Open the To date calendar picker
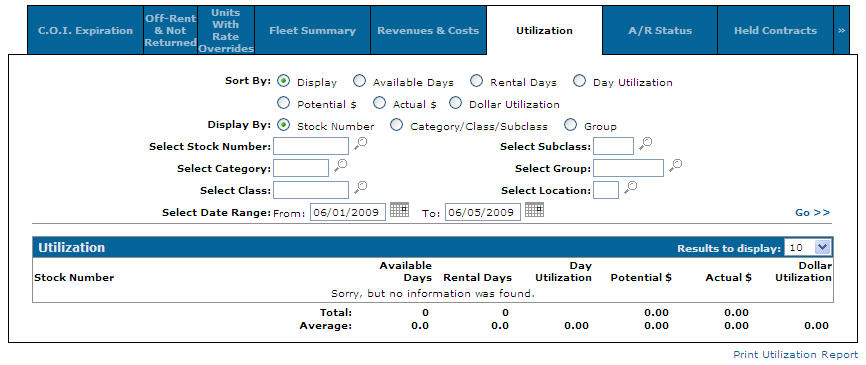The image size is (866, 365). pos(534,210)
